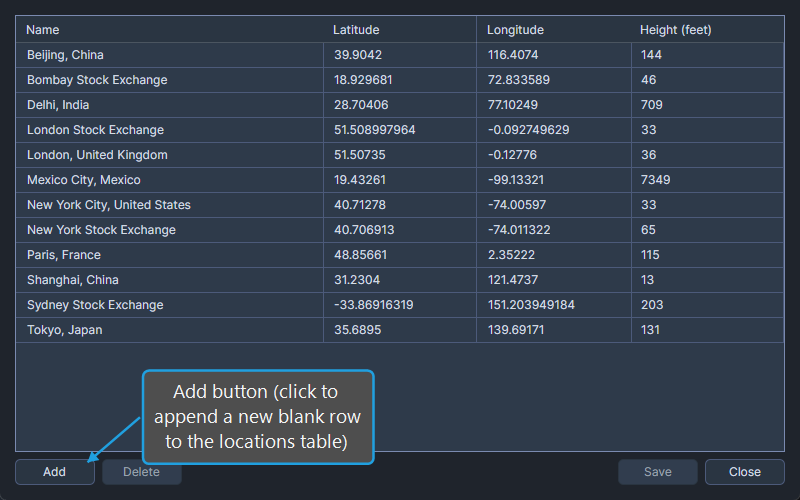Screen dimensions: 800x500
Task: Select the Bombay Stock Exchange name cell
Action: tap(169, 80)
